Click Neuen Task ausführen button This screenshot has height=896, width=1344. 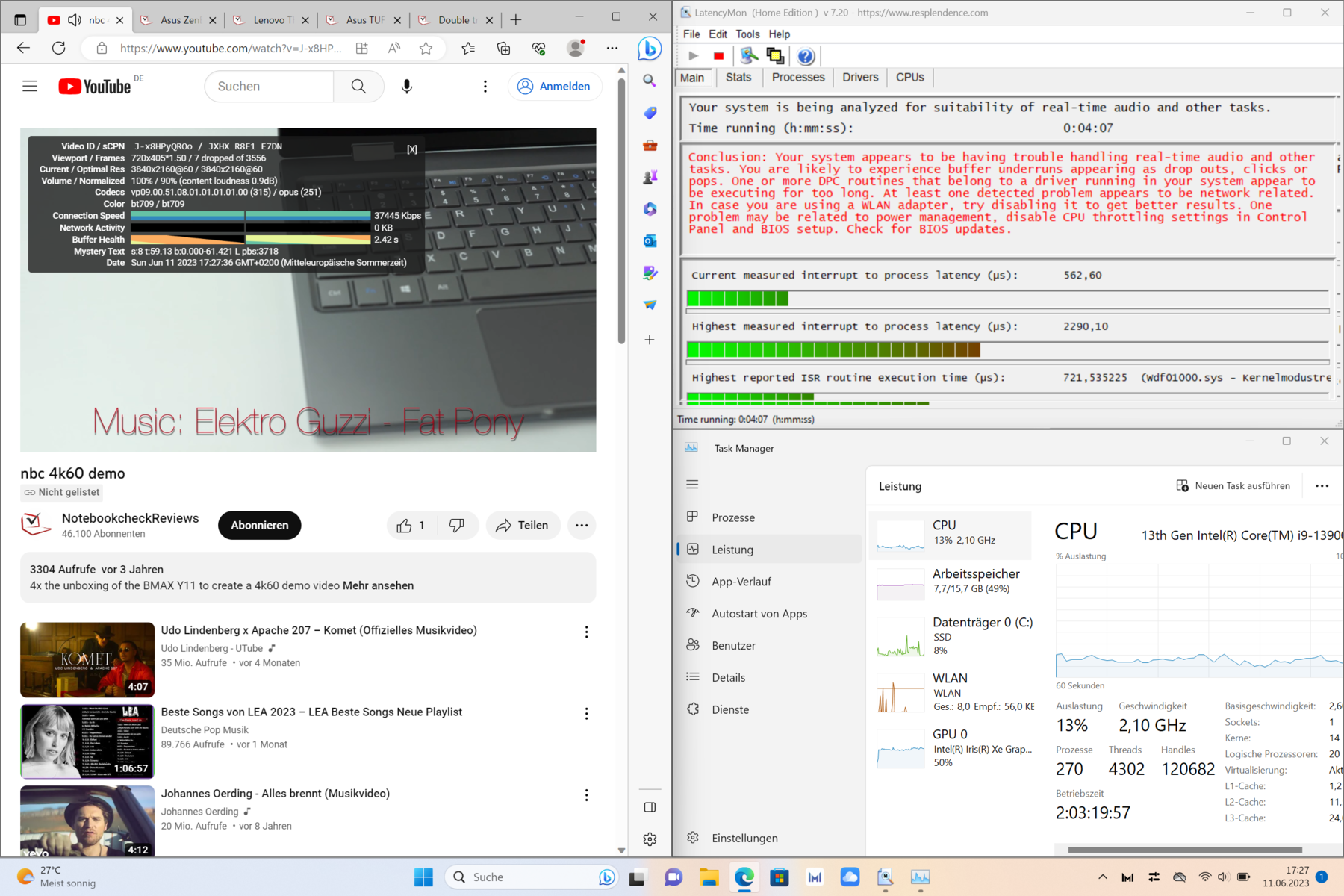[1233, 486]
